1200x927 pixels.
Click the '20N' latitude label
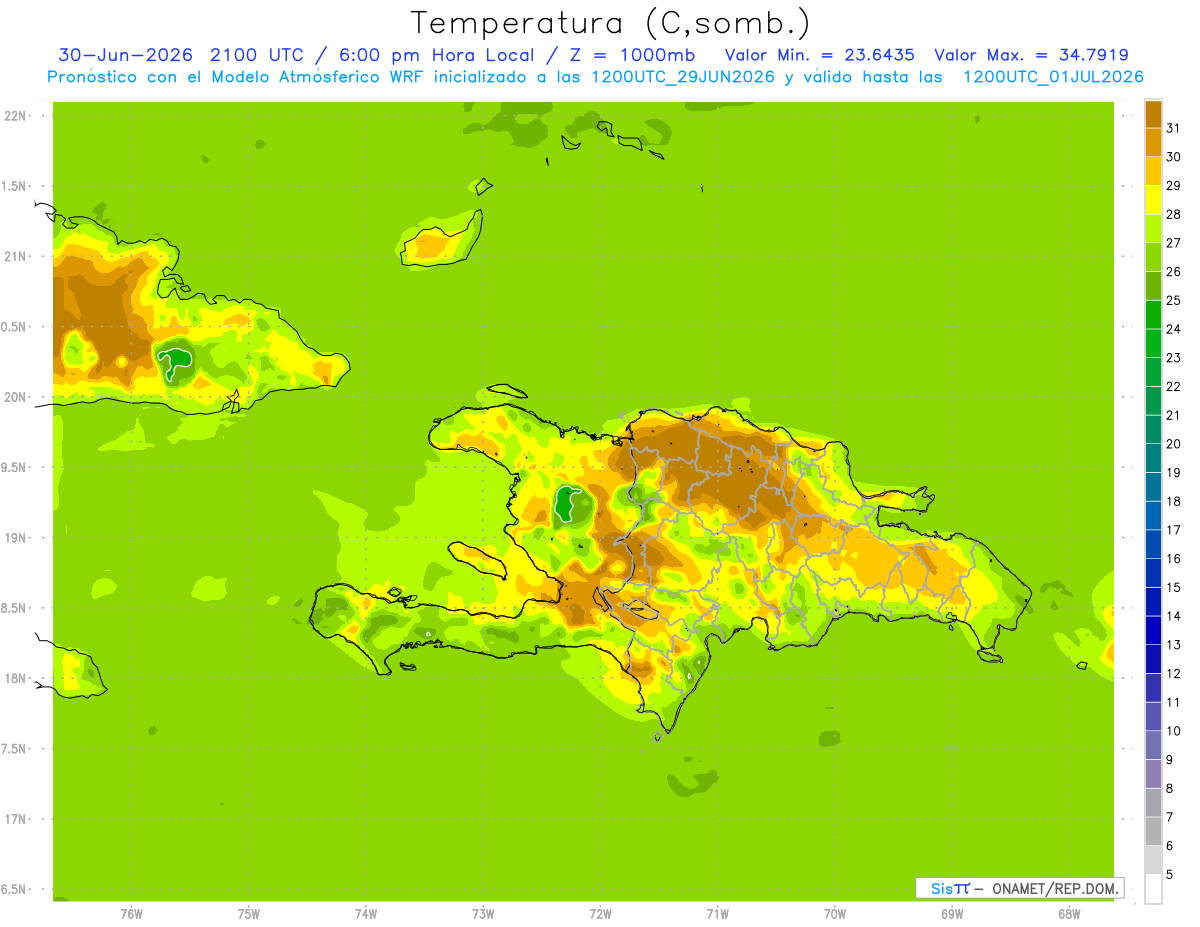[16, 397]
